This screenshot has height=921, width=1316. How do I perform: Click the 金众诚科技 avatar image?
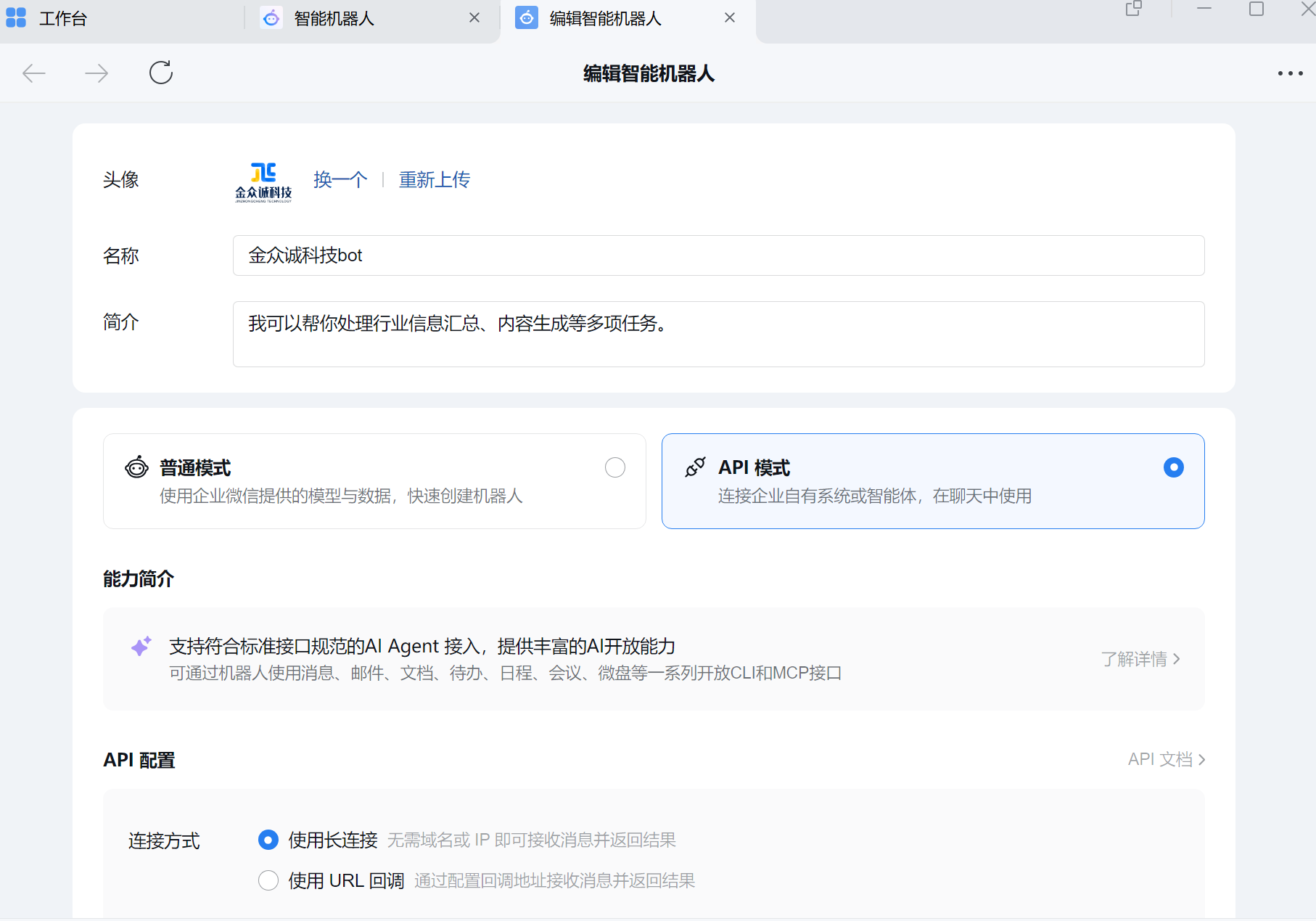(x=263, y=182)
